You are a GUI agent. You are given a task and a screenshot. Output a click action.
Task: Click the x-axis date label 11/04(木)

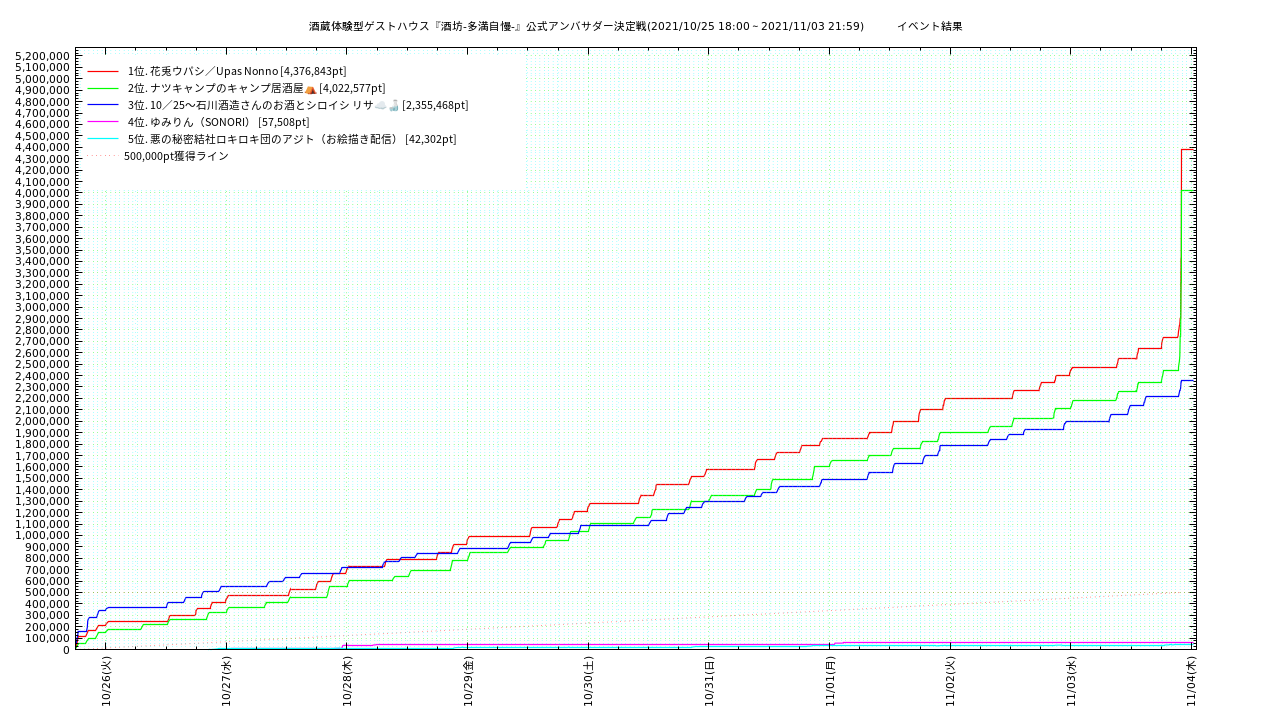pyautogui.click(x=1192, y=681)
